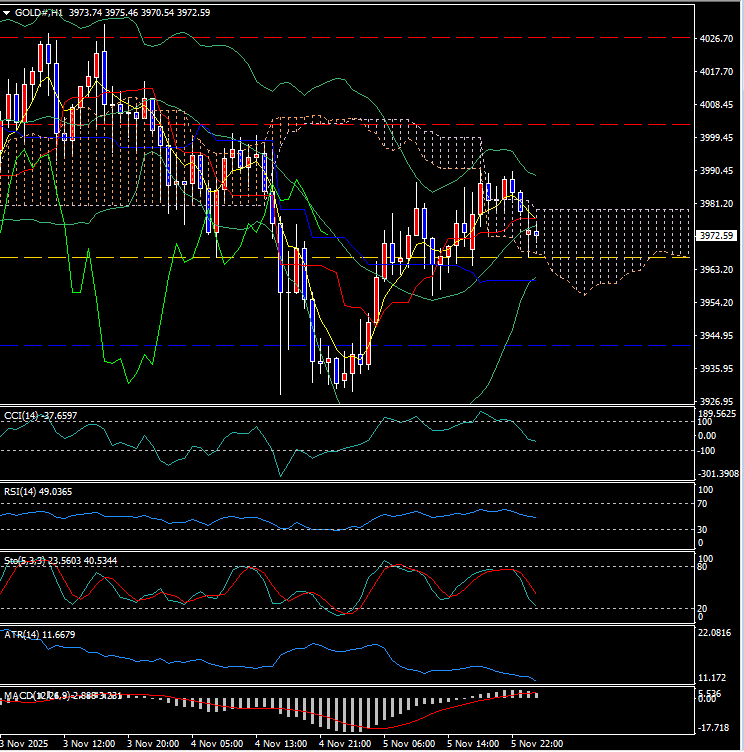This screenshot has height=752, width=744.
Task: Click the GOLD#,H1 chart symbol title
Action: (x=38, y=12)
